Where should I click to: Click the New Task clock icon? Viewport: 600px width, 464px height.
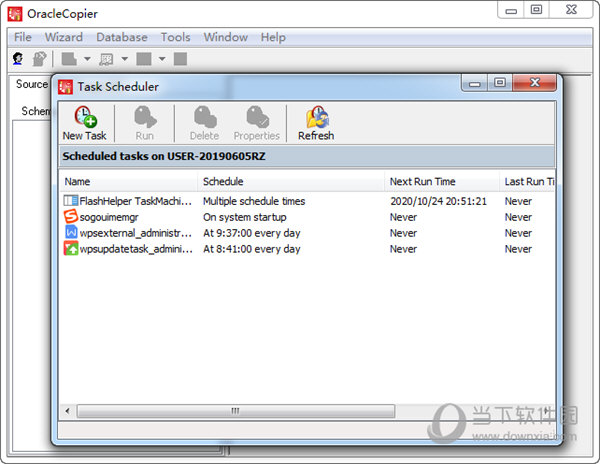[x=85, y=117]
